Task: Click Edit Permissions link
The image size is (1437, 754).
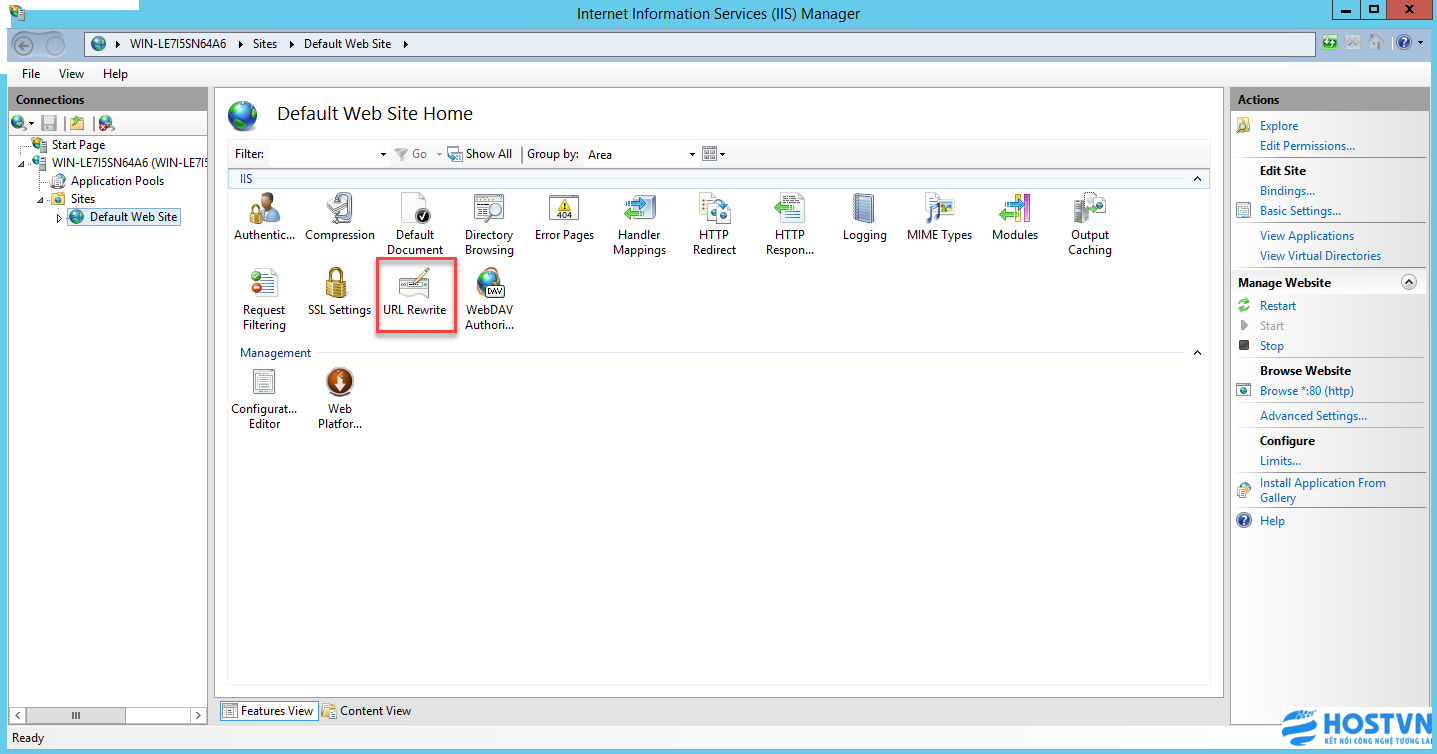Action: [x=1307, y=146]
